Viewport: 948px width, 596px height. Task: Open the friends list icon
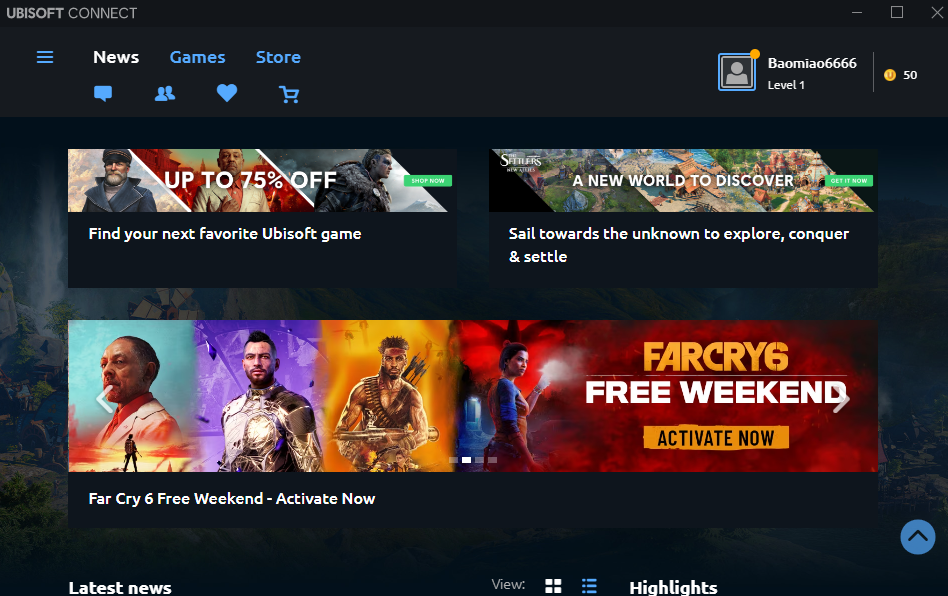[x=164, y=93]
